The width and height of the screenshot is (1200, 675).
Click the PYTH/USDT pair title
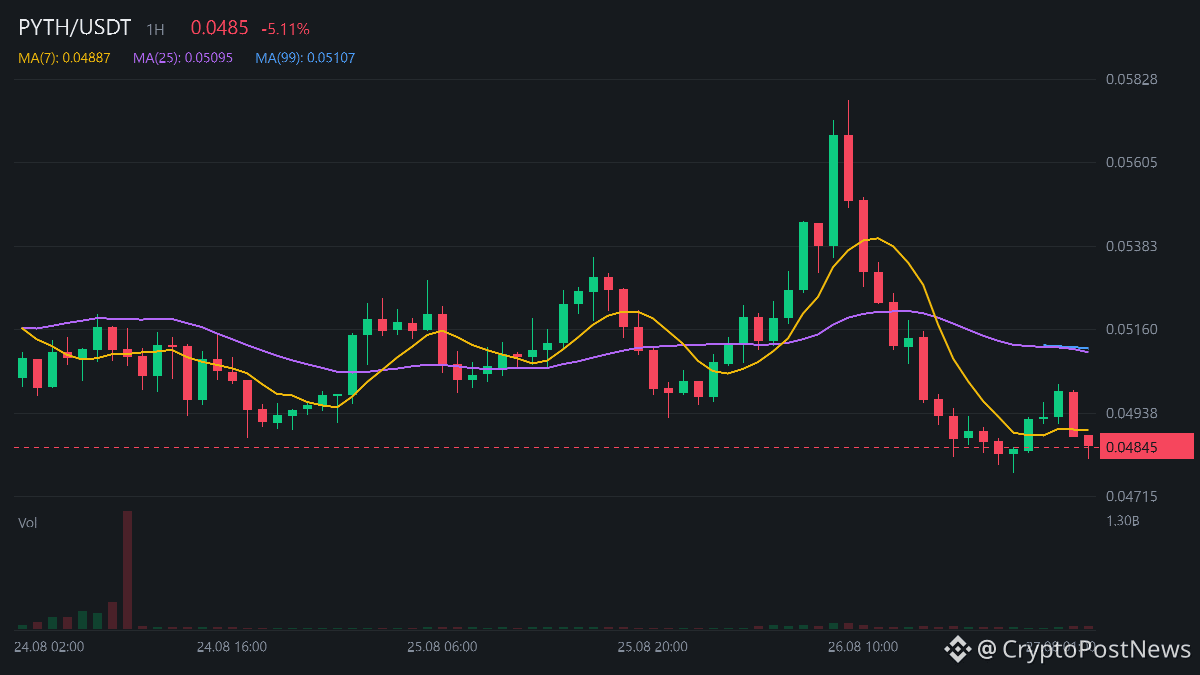pos(74,28)
